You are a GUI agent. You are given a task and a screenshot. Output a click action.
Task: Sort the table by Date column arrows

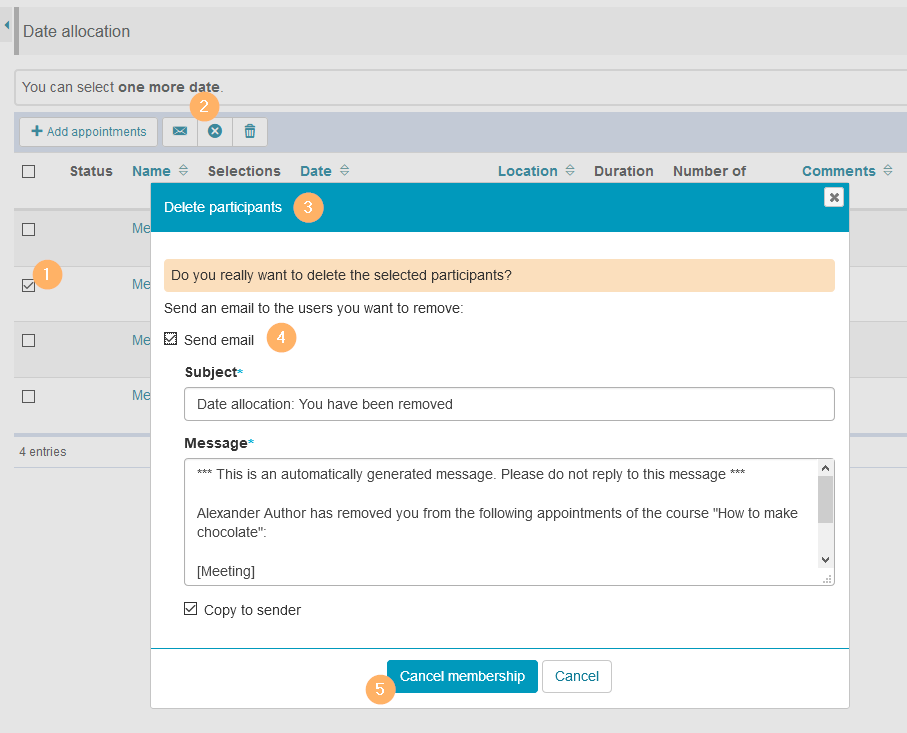pyautogui.click(x=345, y=171)
